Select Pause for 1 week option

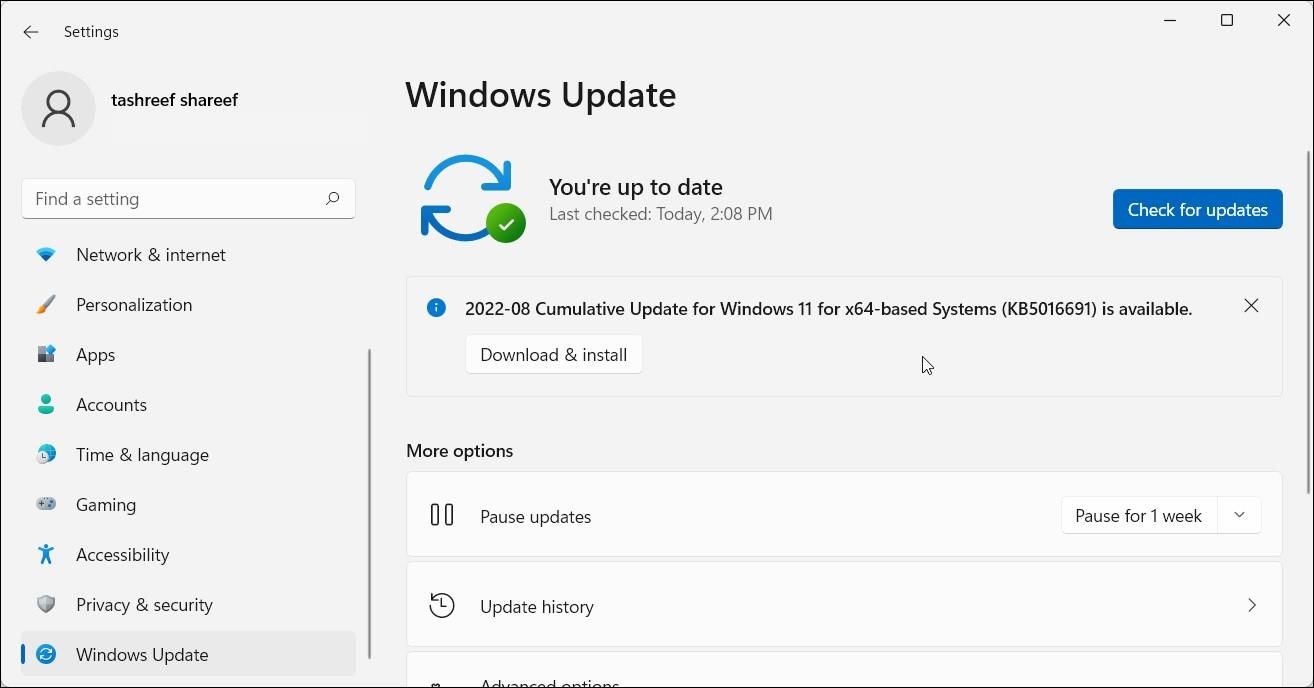(x=1137, y=515)
